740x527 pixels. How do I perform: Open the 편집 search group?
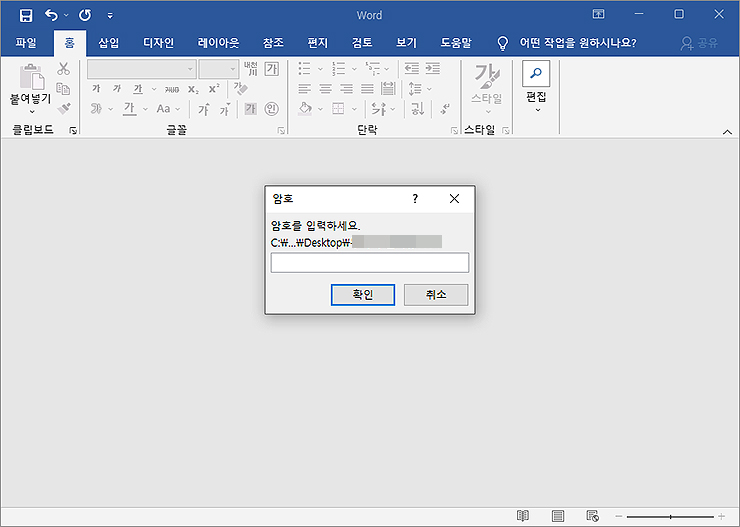coord(536,88)
